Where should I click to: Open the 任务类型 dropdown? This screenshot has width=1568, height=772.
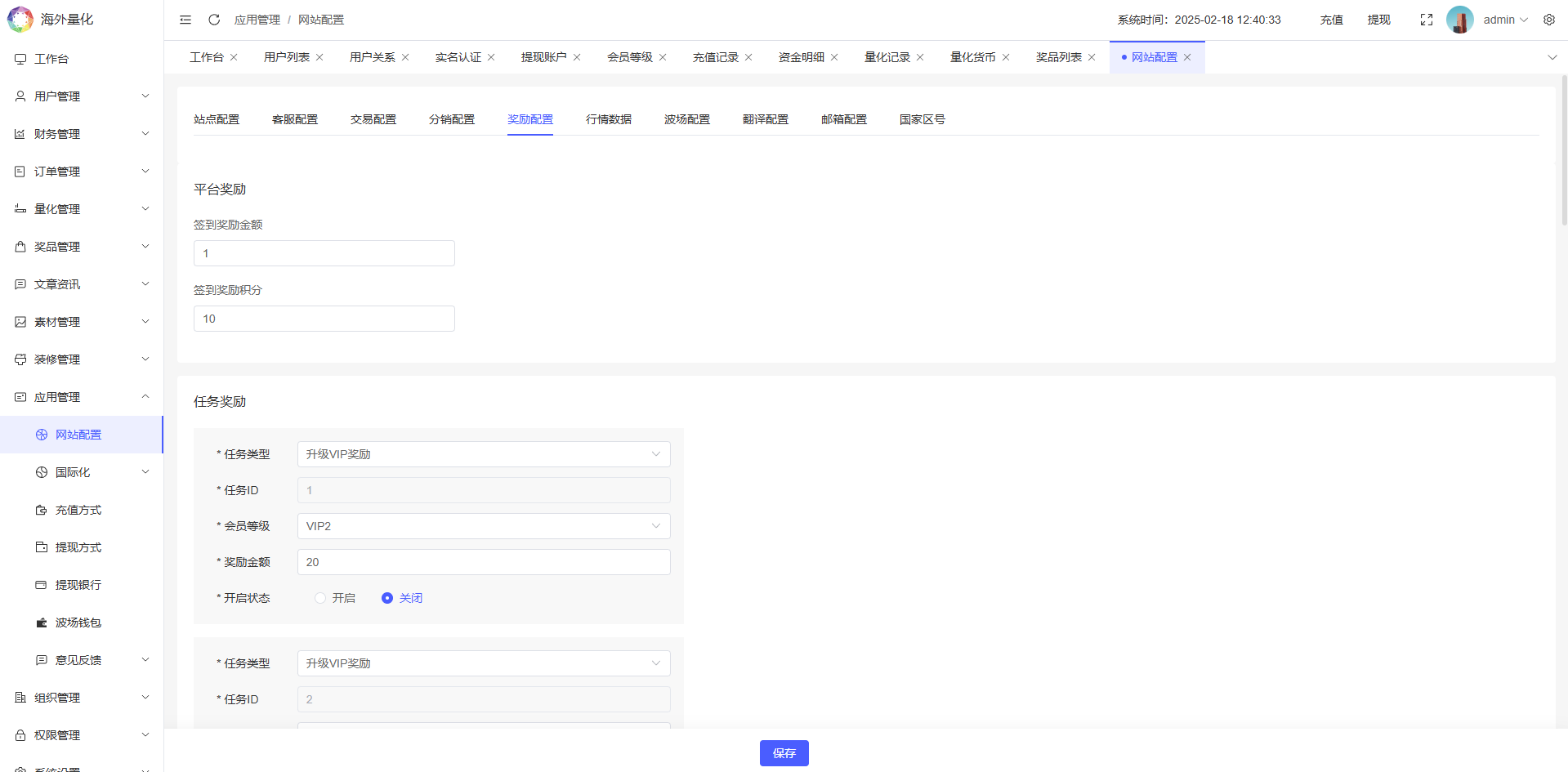click(483, 453)
